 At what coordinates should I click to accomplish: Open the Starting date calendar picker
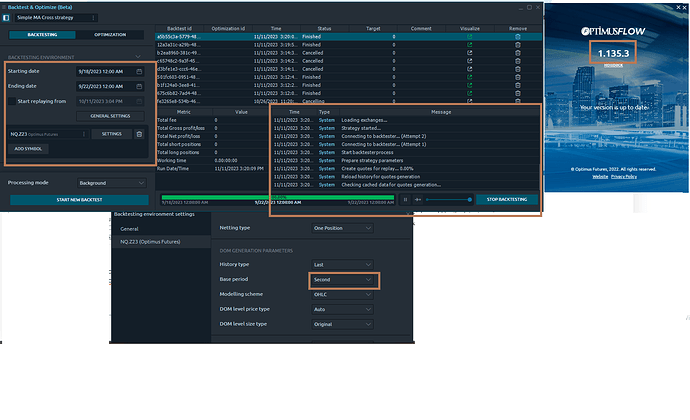click(x=139, y=71)
